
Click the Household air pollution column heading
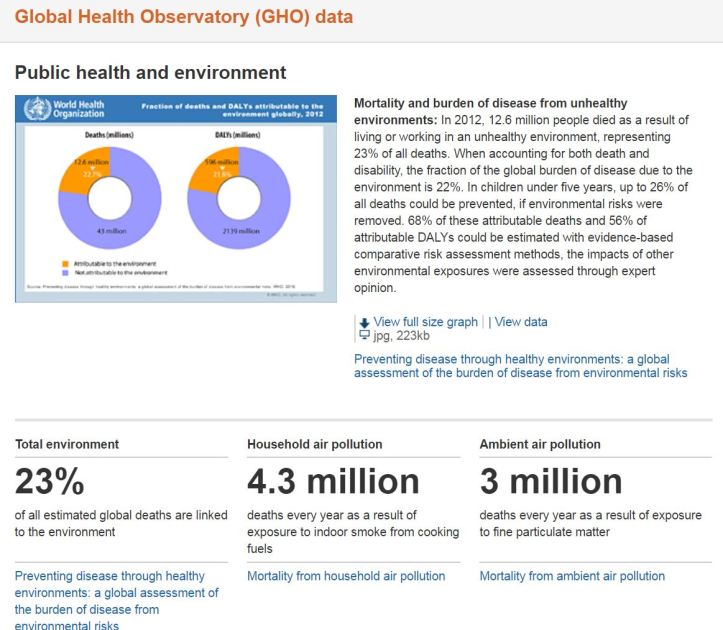click(314, 444)
